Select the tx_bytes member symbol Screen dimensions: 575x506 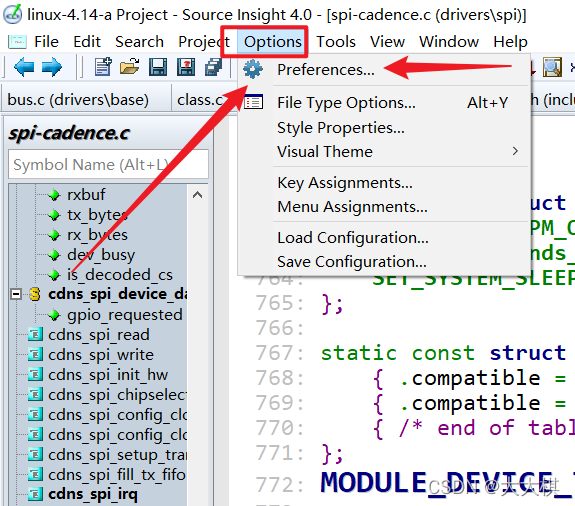[x=97, y=215]
